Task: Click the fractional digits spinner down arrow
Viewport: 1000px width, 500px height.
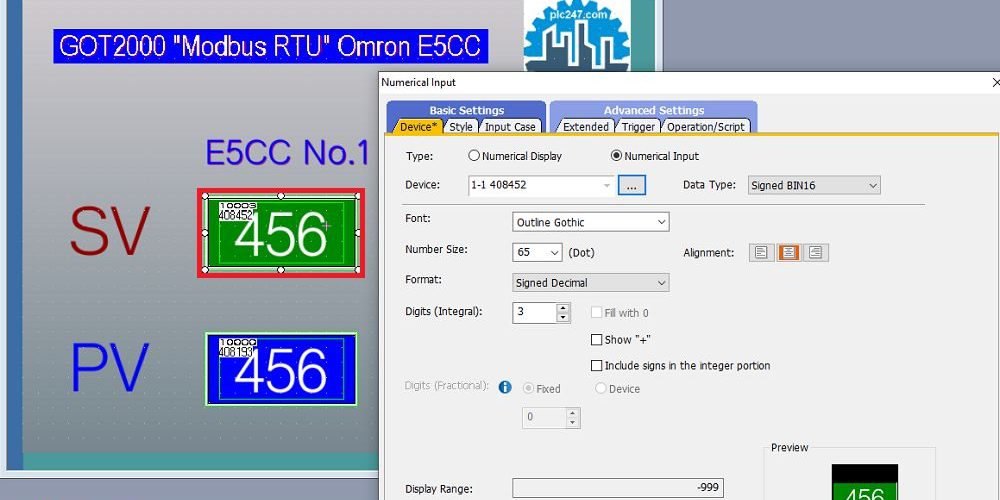Action: 573,422
